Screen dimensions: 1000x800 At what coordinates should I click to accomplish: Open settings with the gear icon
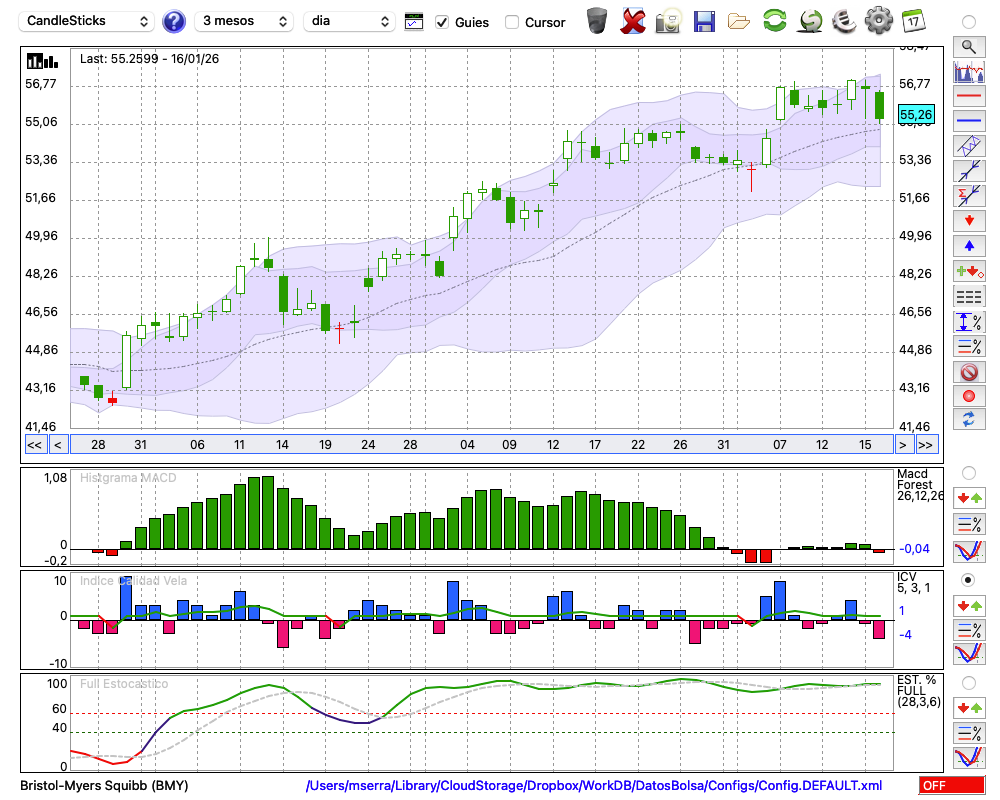(878, 20)
